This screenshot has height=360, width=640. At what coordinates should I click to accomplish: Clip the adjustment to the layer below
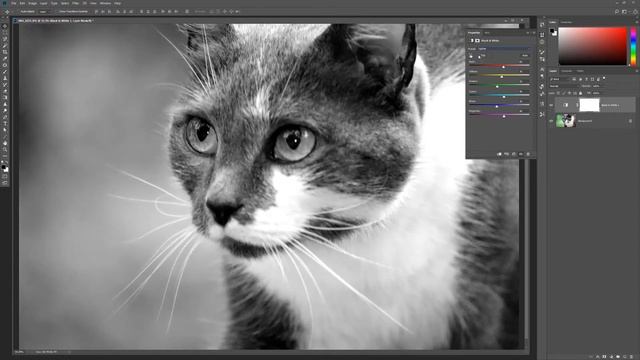point(499,154)
